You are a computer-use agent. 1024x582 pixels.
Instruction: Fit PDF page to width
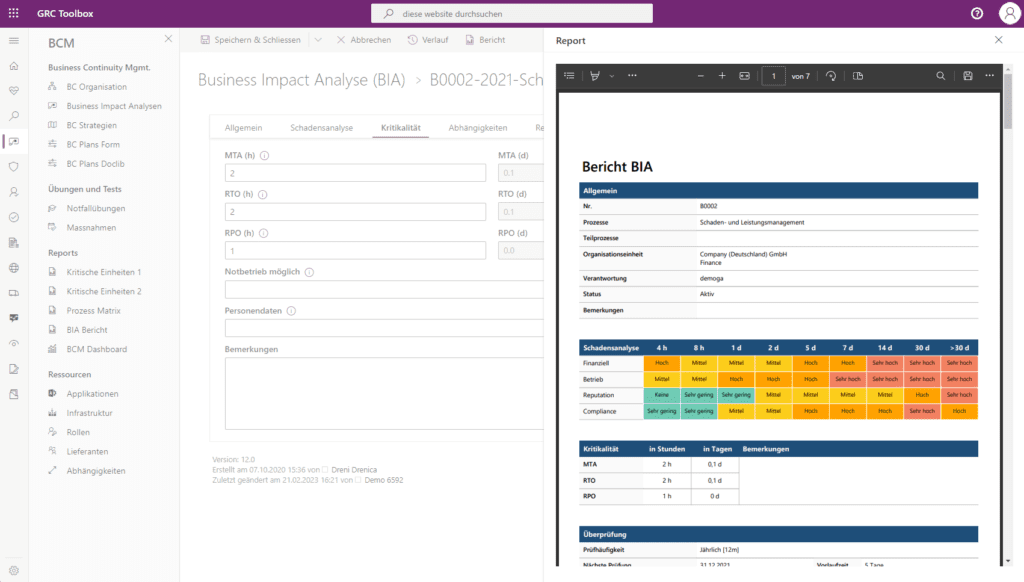tap(744, 76)
